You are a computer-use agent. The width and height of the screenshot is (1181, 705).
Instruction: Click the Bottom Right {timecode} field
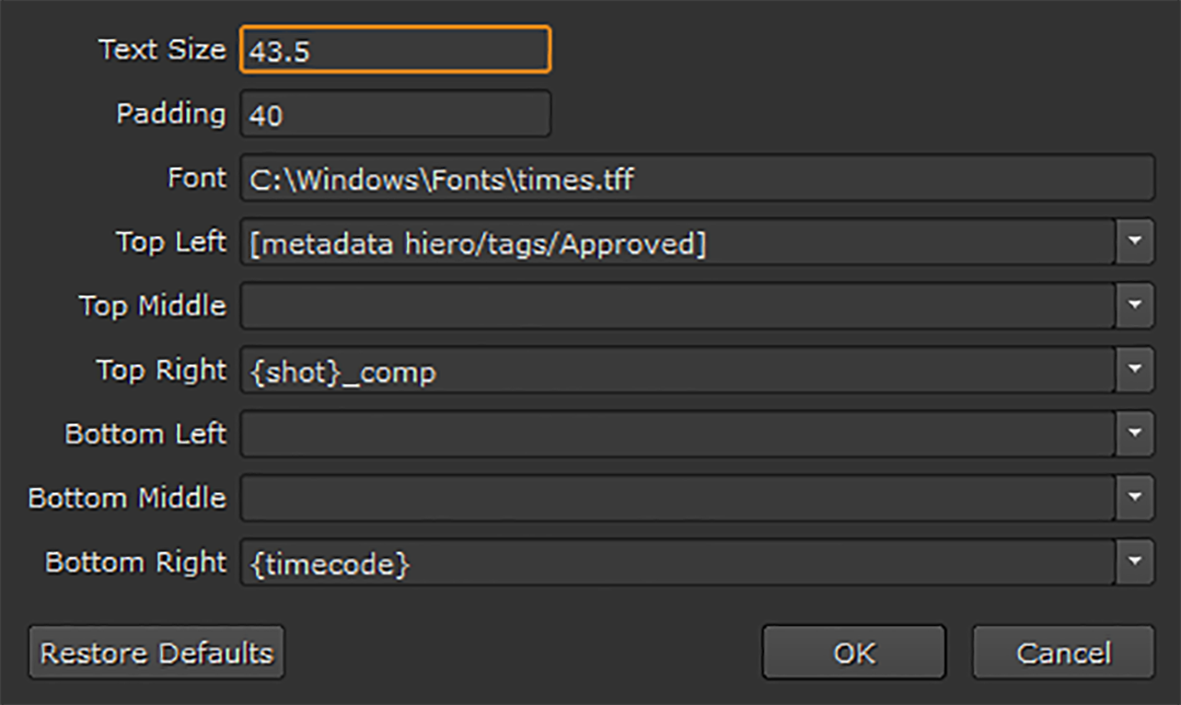click(x=677, y=562)
